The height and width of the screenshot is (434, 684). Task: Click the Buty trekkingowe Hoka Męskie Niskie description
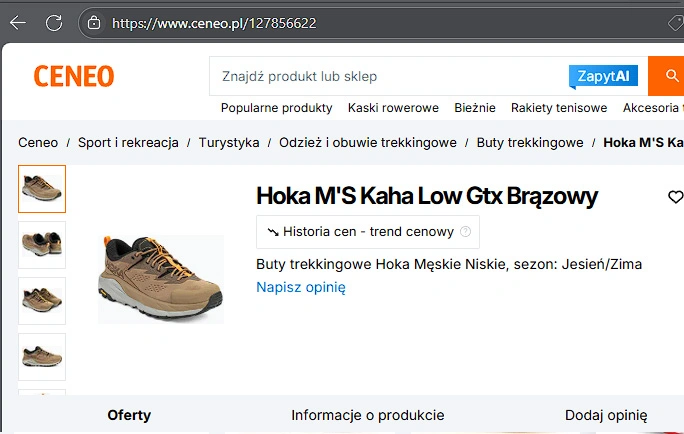[449, 264]
